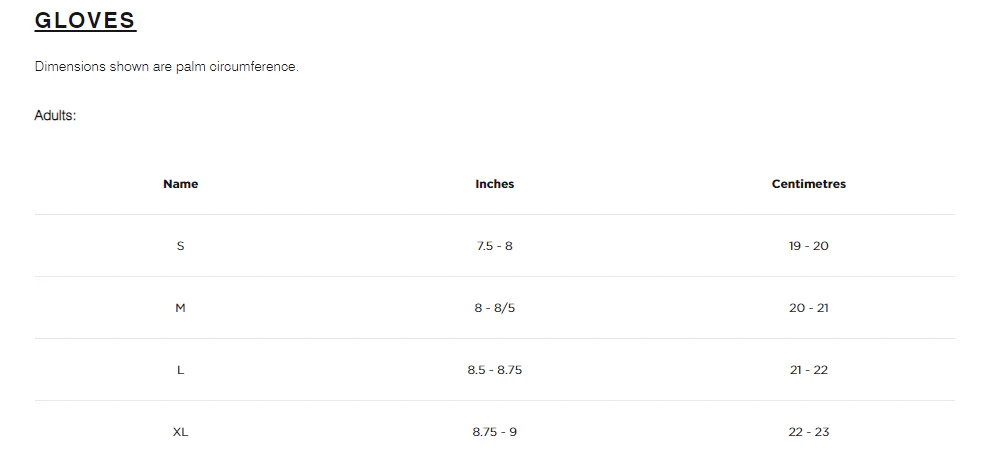Click the '20 - 21' centimetres cell
Screen dimensions: 1007x476
(x=809, y=308)
